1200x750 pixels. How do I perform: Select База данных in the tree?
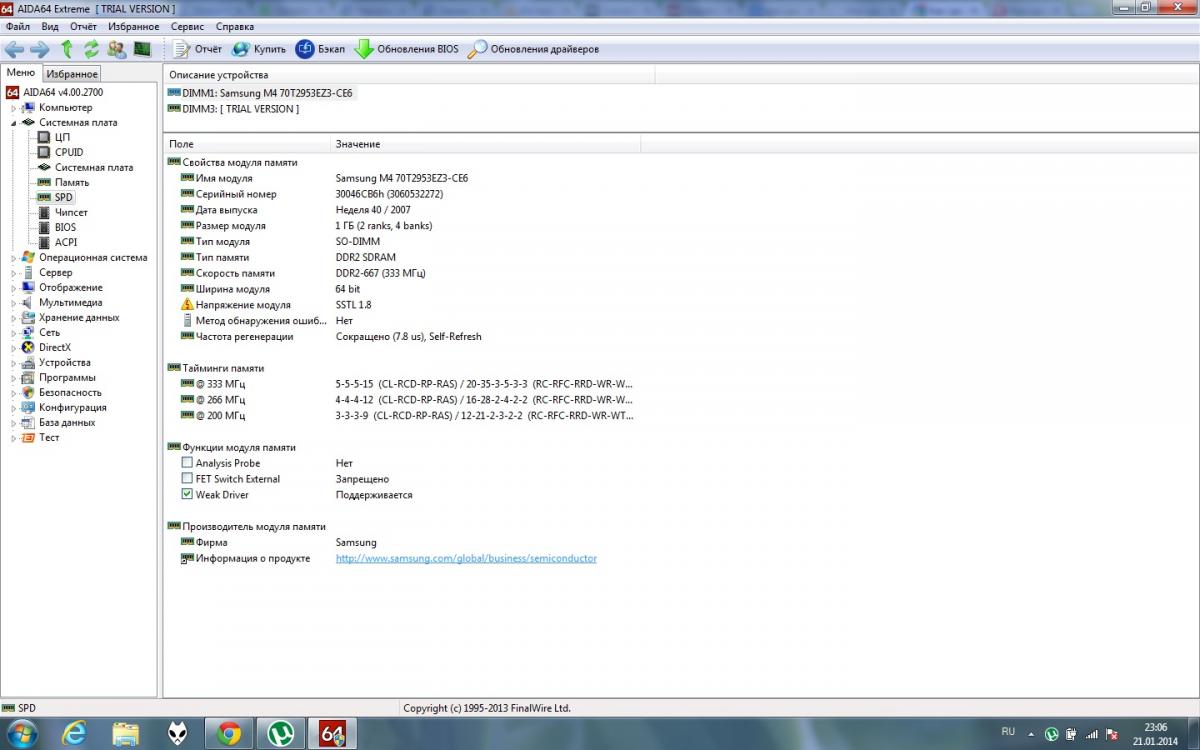(x=67, y=422)
